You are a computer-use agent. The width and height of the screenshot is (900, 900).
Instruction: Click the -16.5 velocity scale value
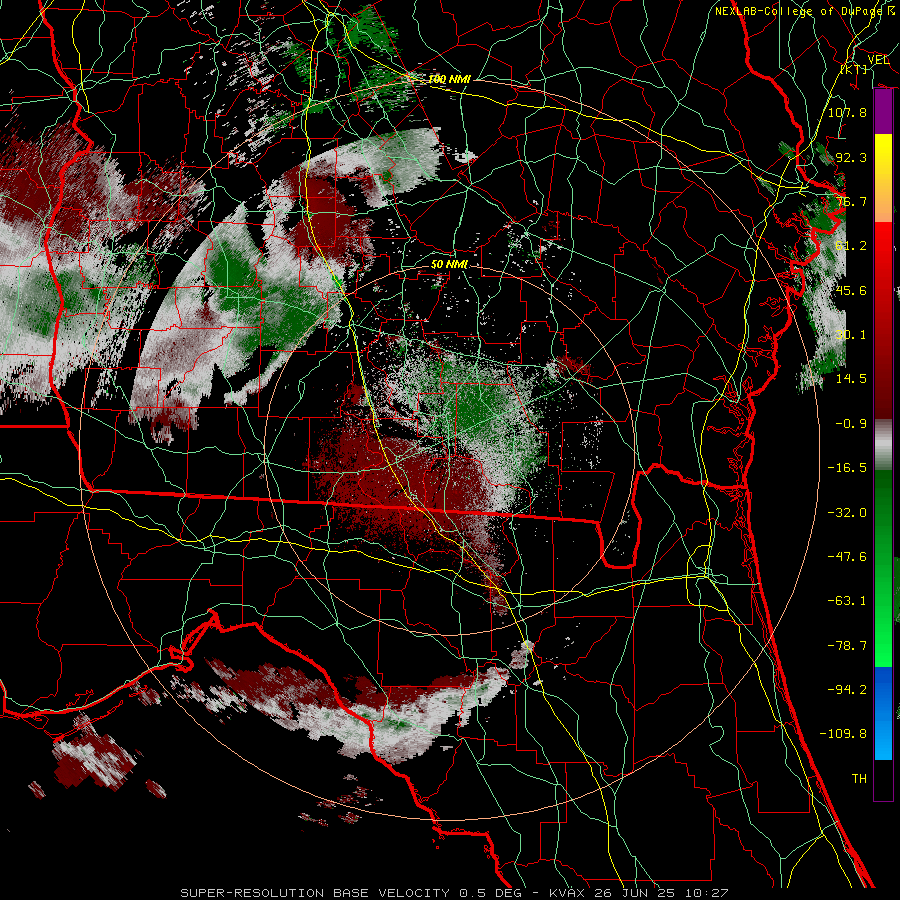coord(847,468)
